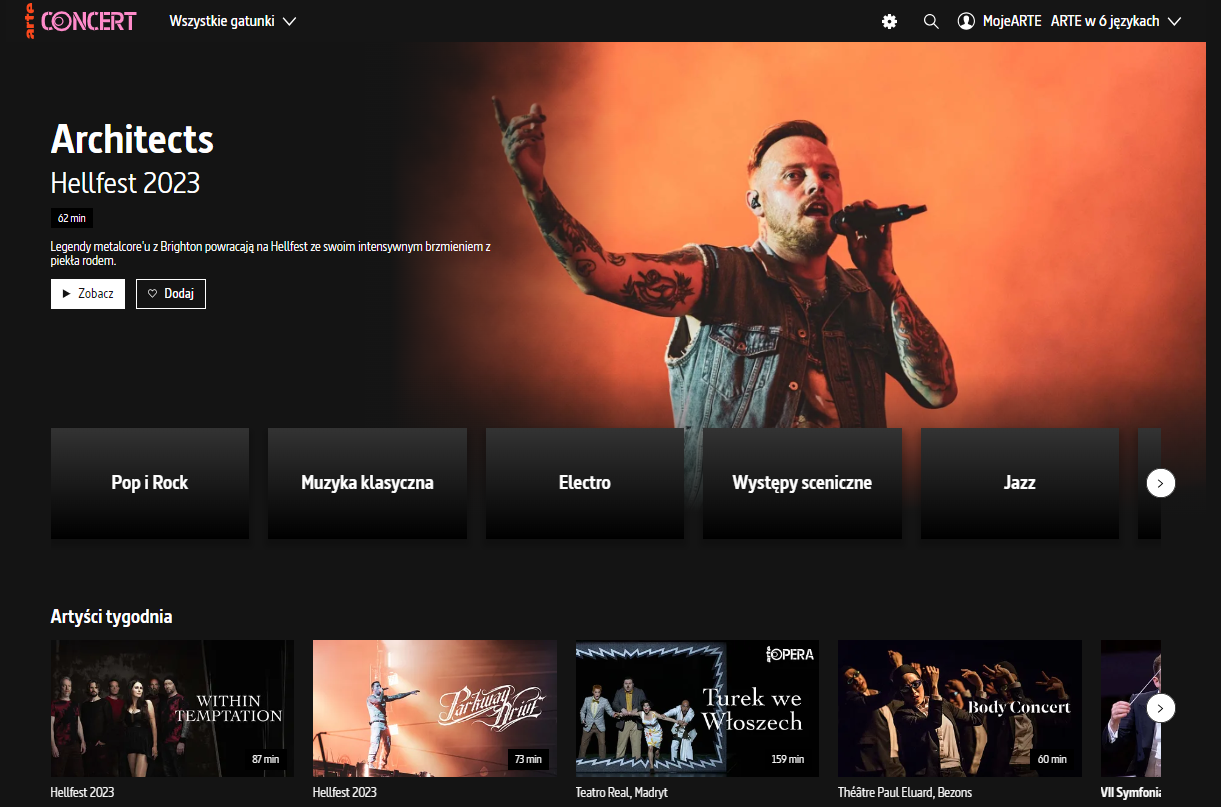
Task: Open the Body Concert thumbnail
Action: (960, 708)
